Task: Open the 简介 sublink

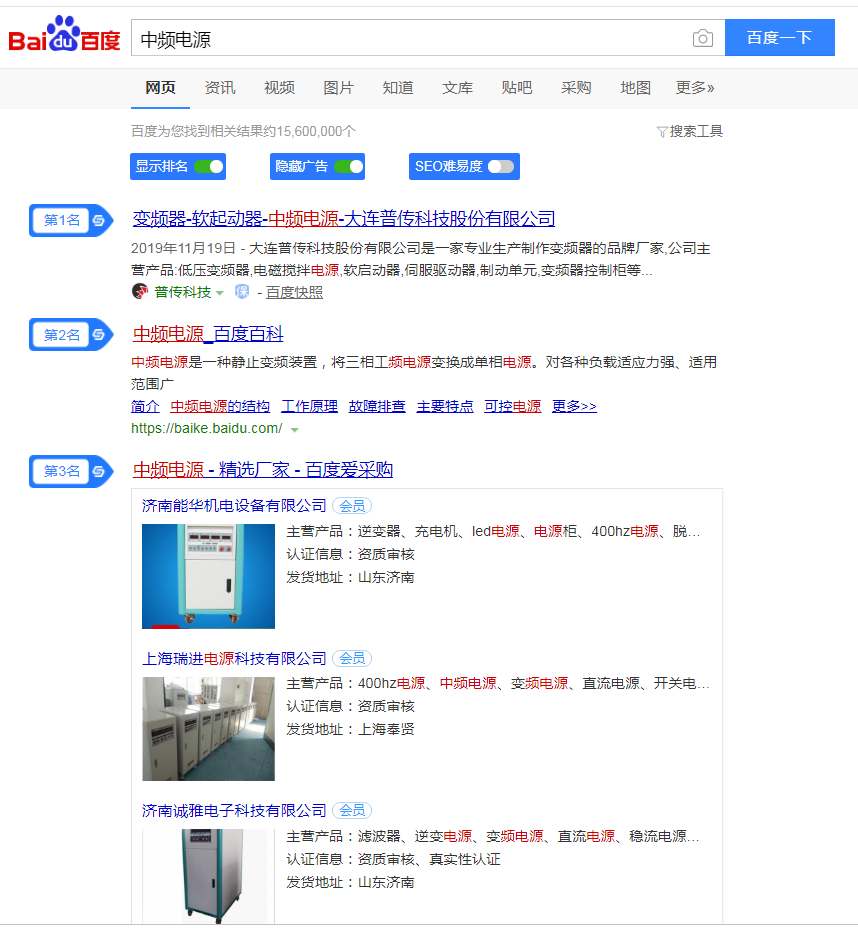Action: click(x=145, y=406)
